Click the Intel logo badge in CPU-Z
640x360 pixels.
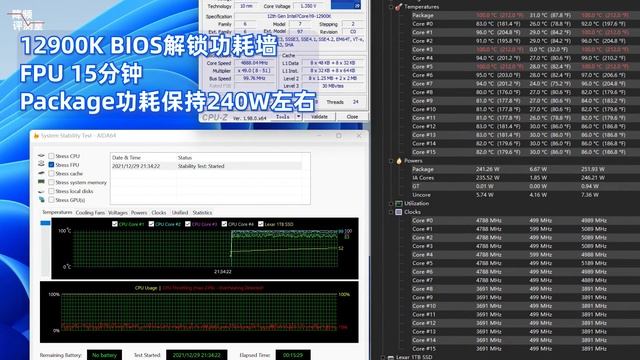pyautogui.click(x=345, y=4)
